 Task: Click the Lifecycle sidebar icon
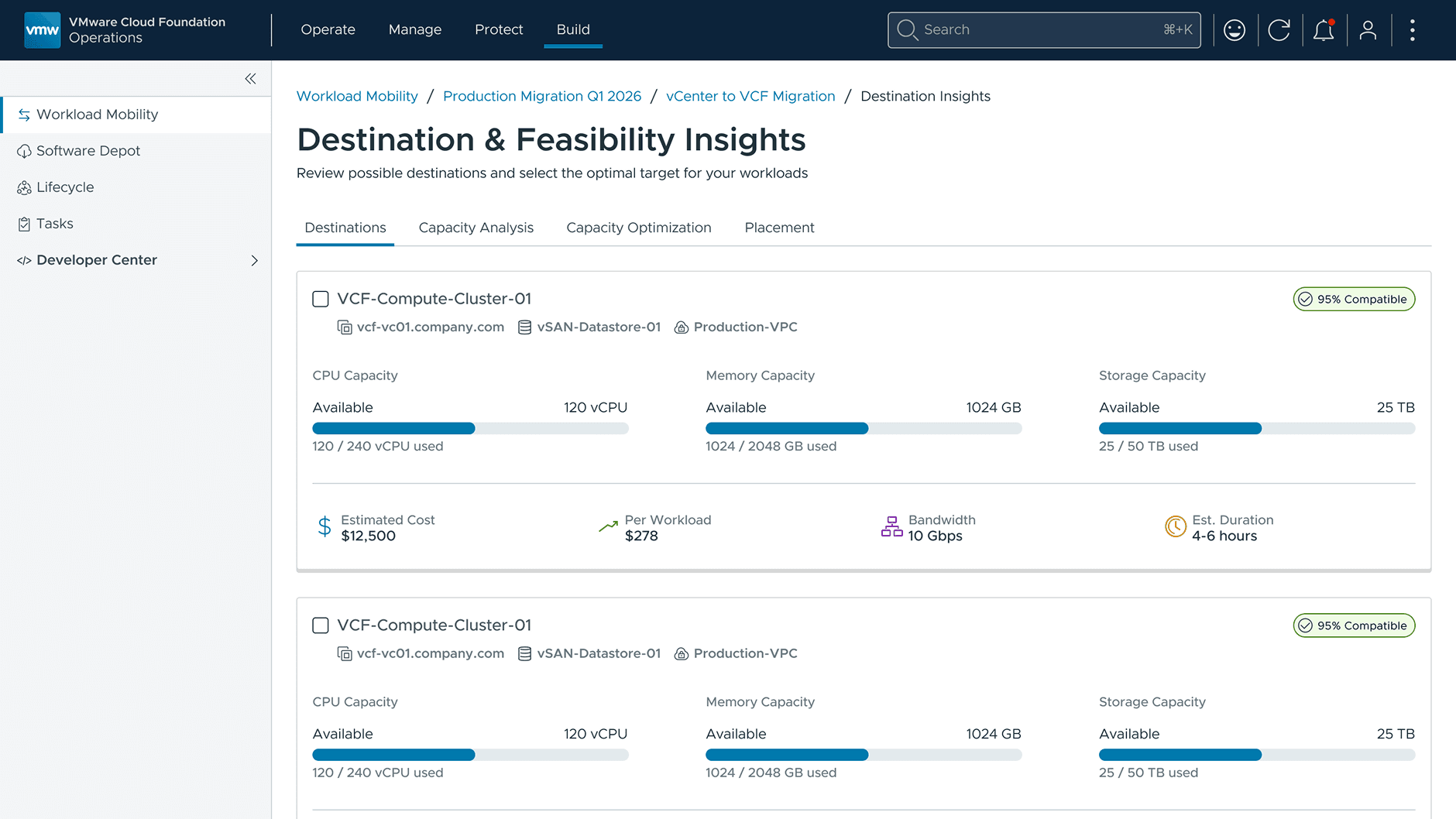pos(24,187)
